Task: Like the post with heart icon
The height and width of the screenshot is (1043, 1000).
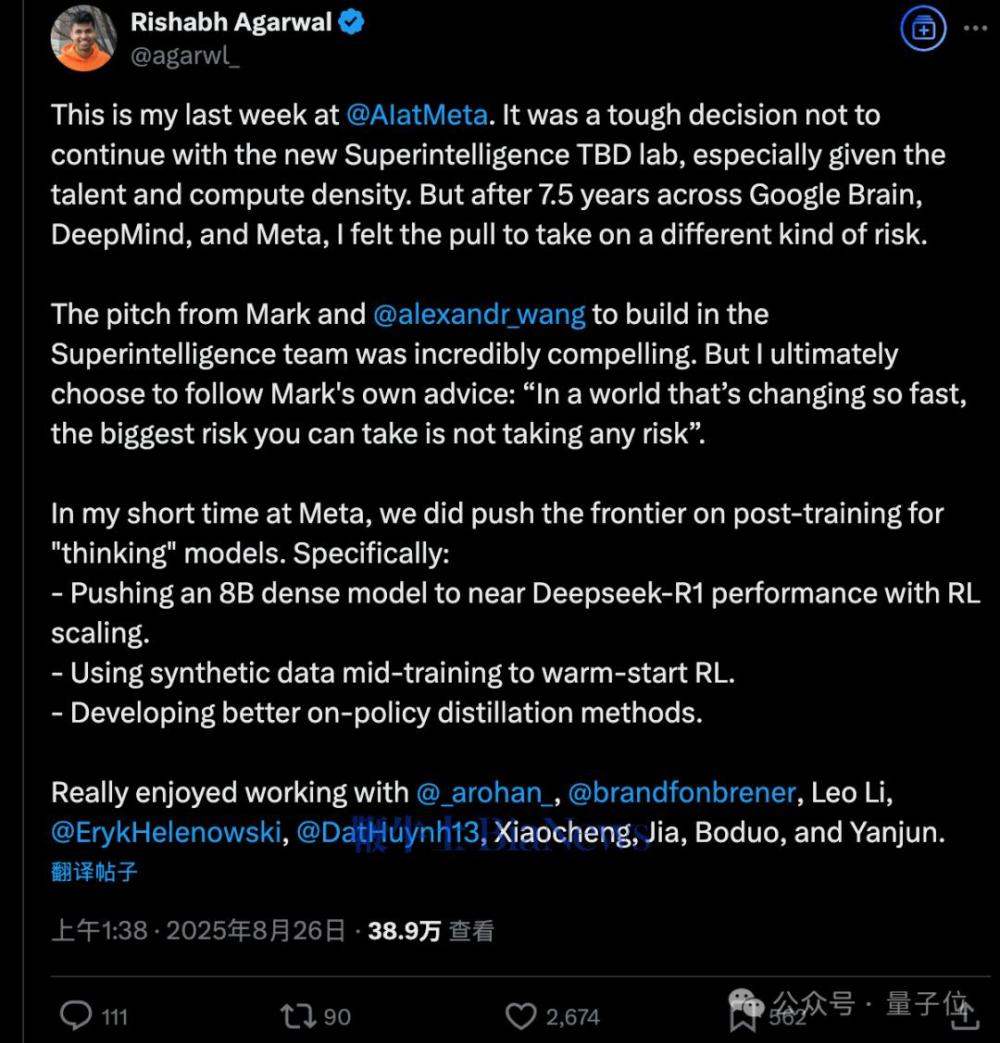Action: [520, 1016]
